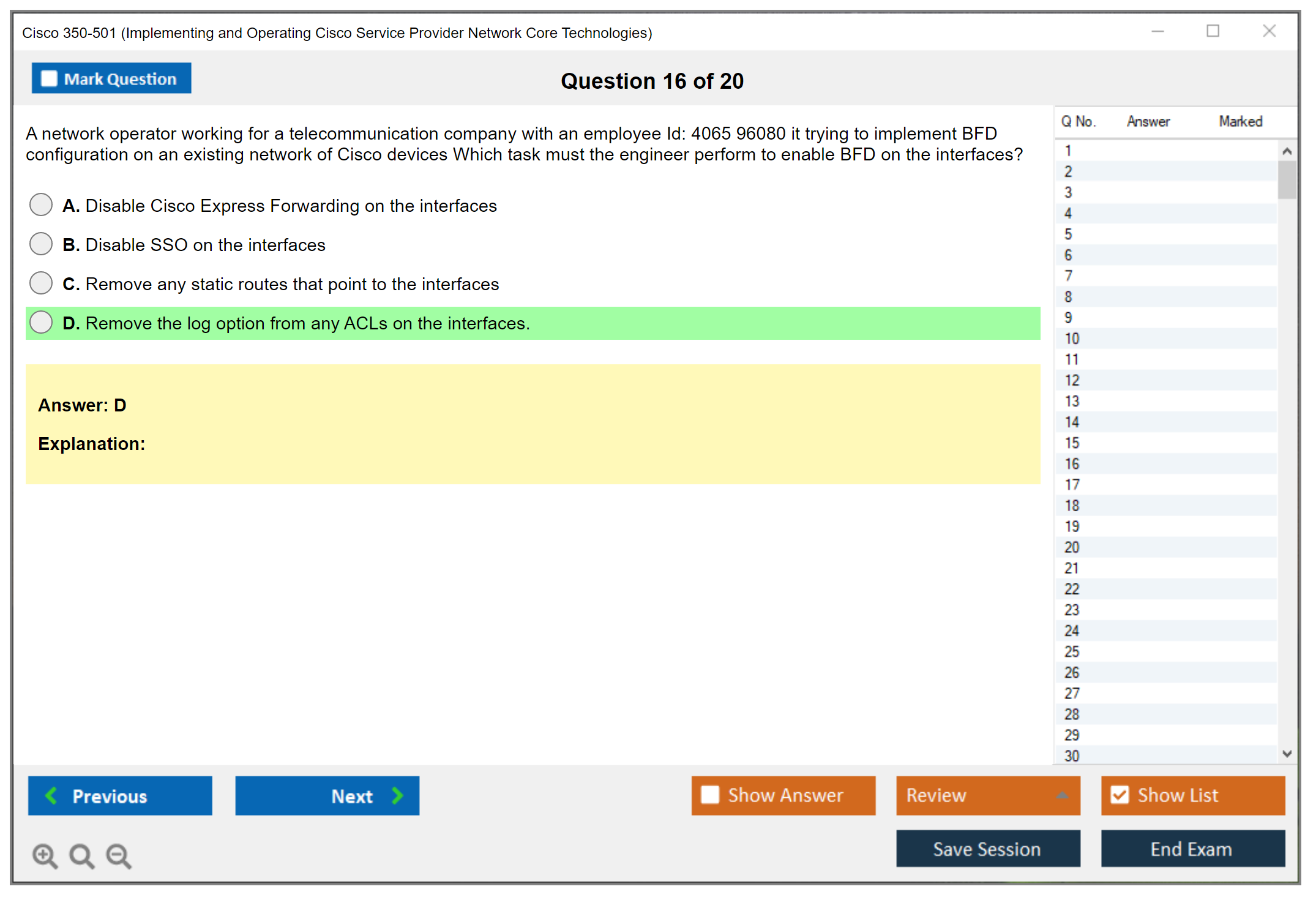1316x900 pixels.
Task: Click the zoom in magnifier icon
Action: (45, 855)
